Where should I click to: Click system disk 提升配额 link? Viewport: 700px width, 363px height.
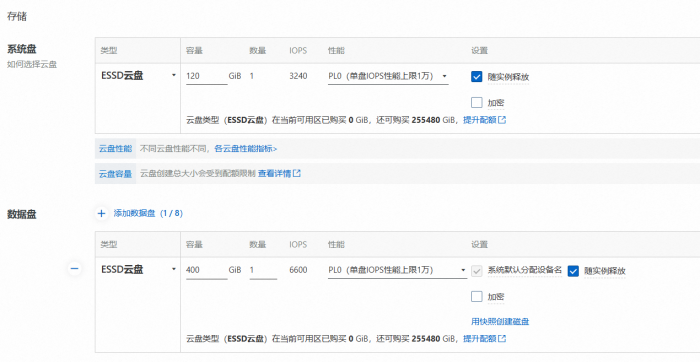click(x=480, y=120)
